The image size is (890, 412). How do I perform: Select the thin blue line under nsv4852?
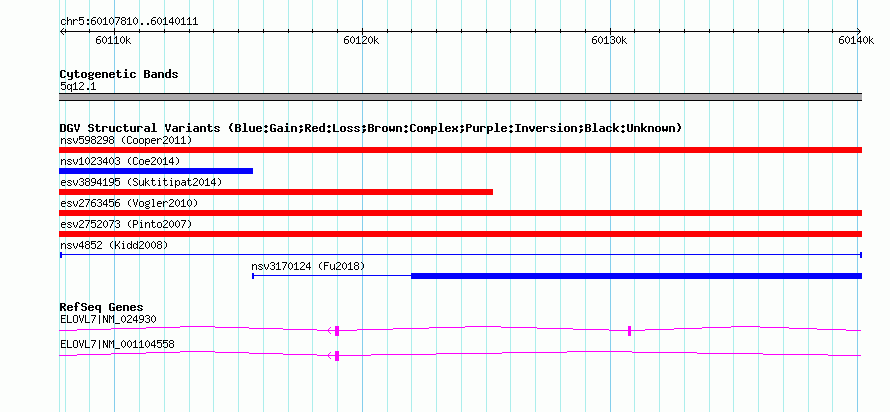(x=460, y=255)
